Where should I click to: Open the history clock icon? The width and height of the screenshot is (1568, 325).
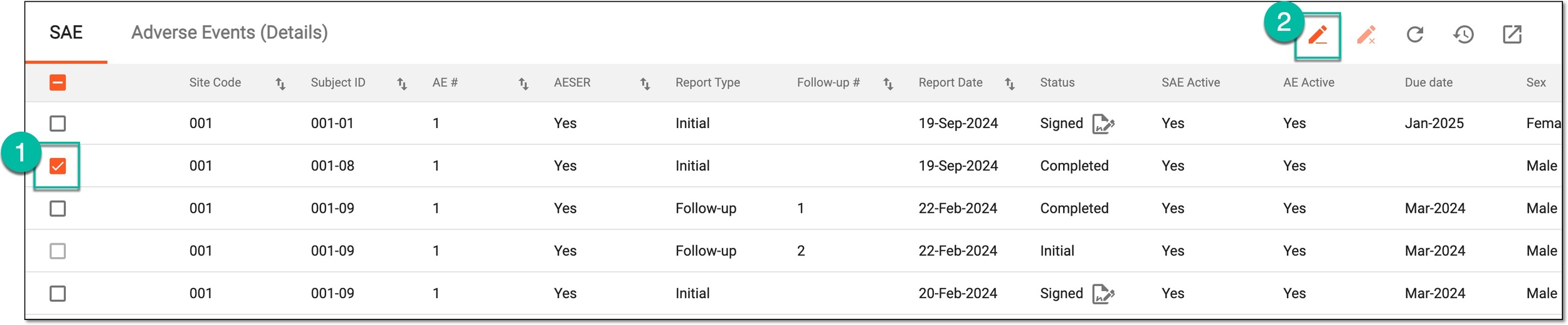(x=1463, y=35)
